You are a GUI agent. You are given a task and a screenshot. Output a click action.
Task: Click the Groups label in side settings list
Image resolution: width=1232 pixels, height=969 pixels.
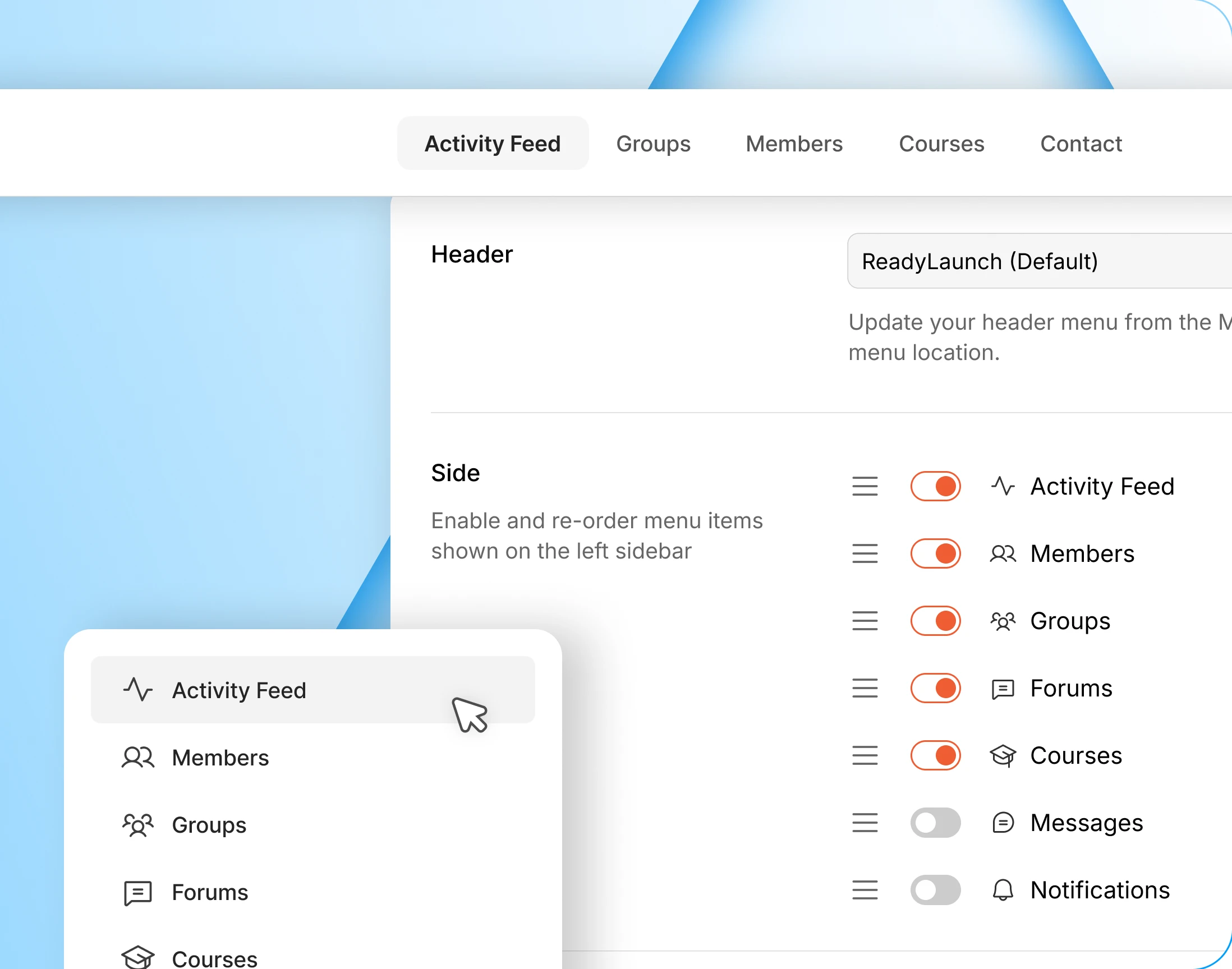1070,621
